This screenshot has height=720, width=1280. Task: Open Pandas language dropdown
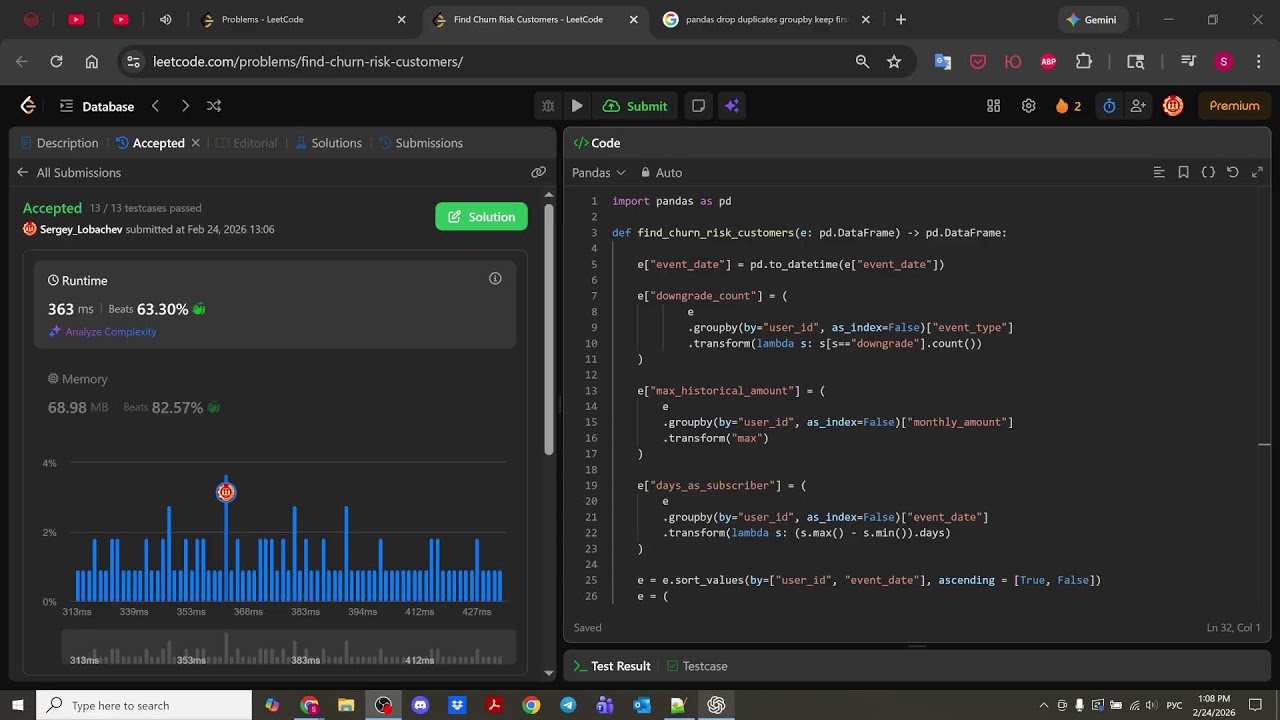click(598, 173)
